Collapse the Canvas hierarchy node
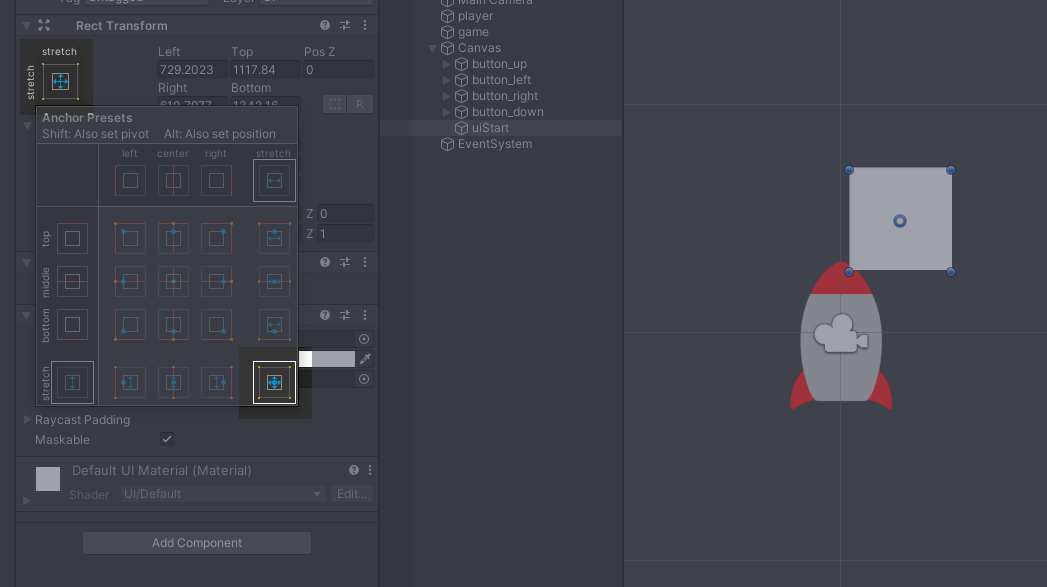 (x=432, y=48)
